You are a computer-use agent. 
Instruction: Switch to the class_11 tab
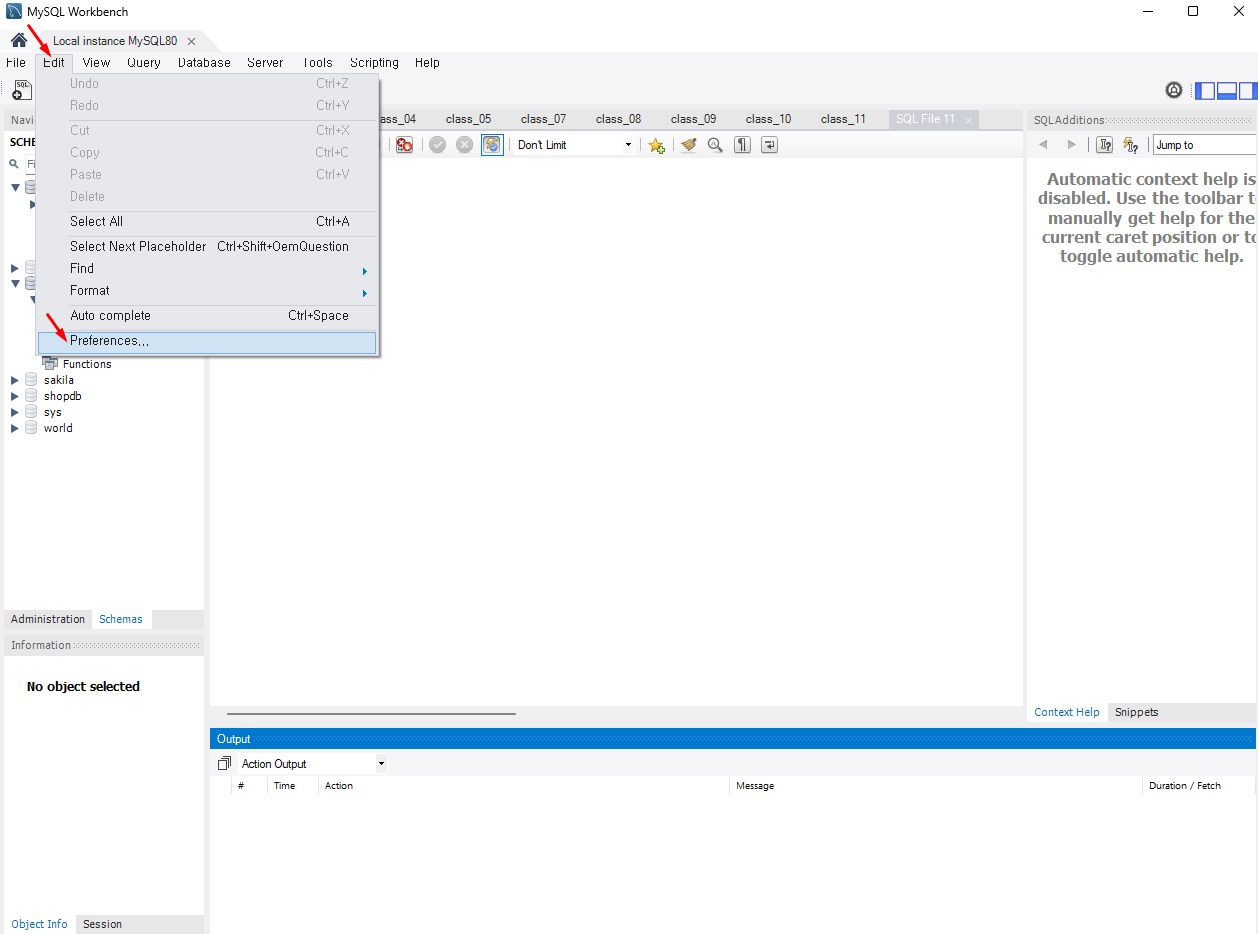844,119
